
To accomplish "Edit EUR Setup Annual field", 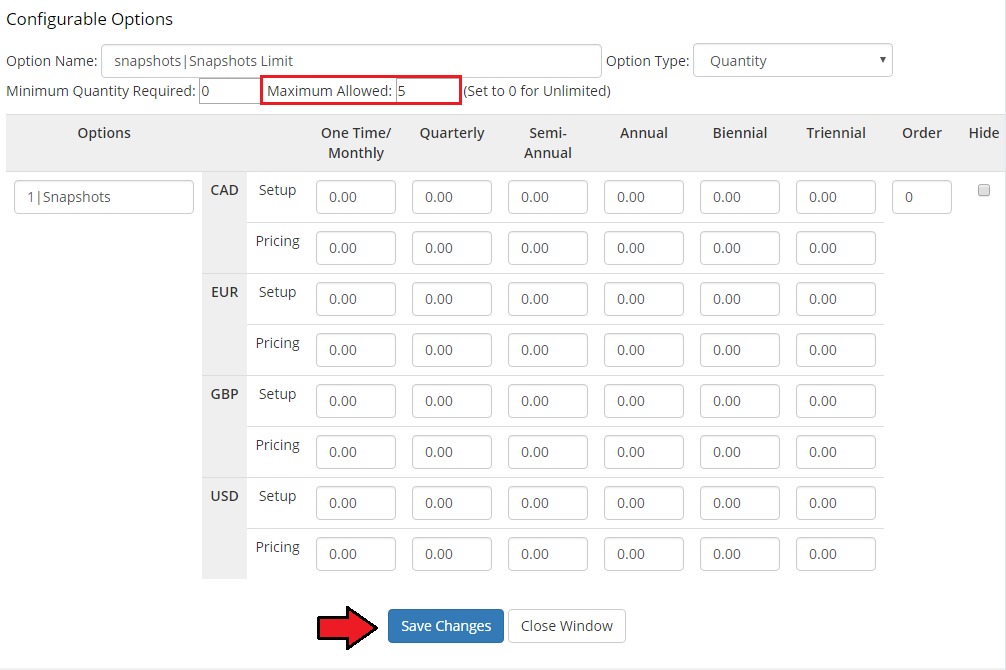I will pyautogui.click(x=644, y=299).
